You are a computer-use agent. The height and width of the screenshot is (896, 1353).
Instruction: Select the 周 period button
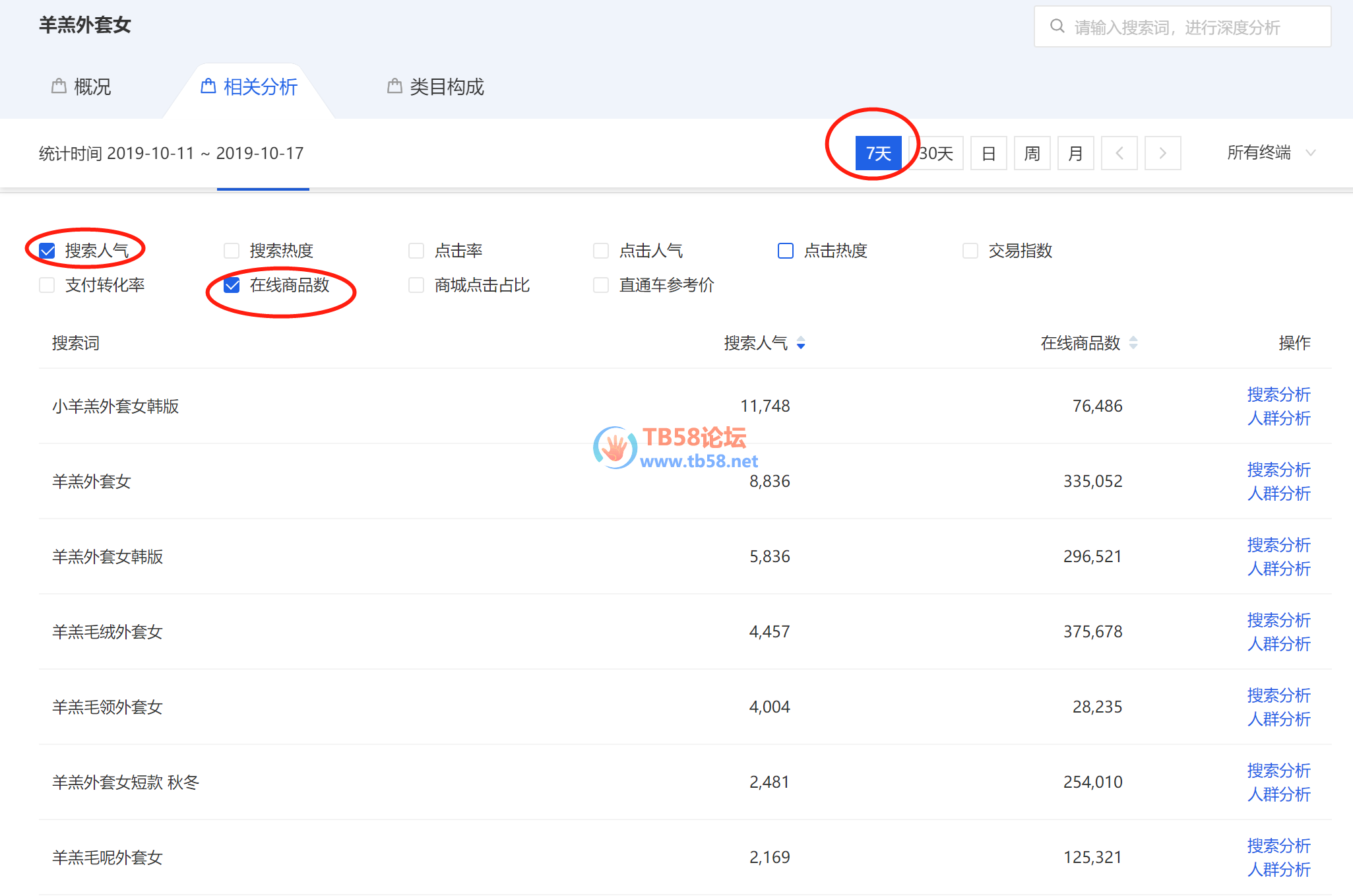1032,154
